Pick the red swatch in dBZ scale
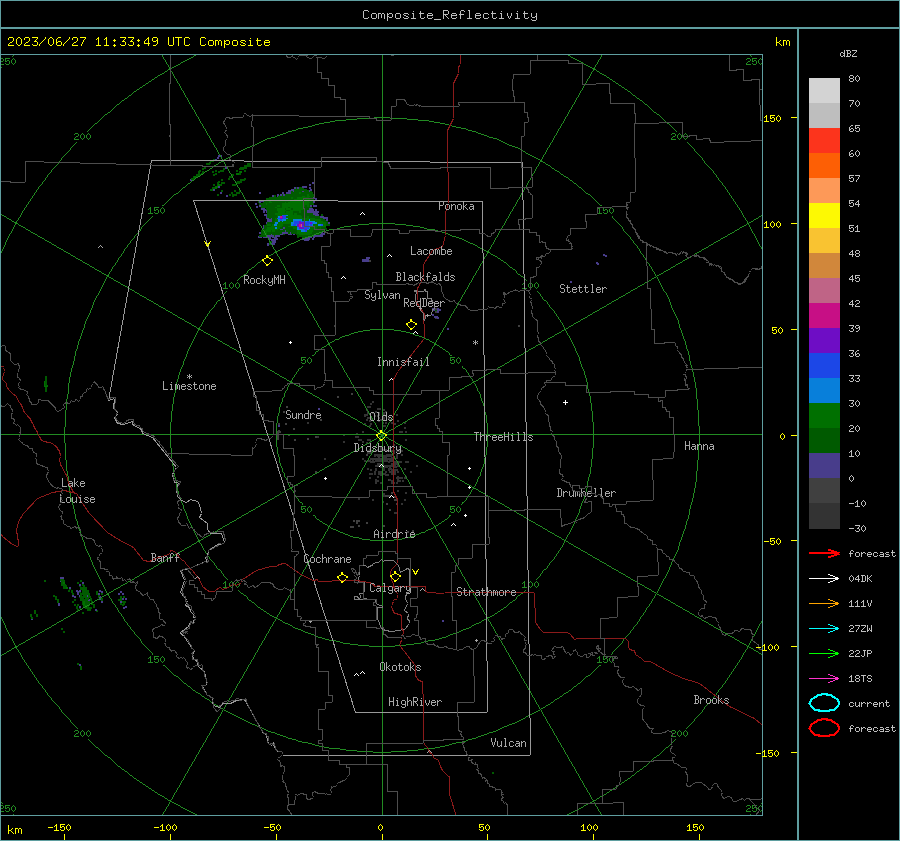 824,140
